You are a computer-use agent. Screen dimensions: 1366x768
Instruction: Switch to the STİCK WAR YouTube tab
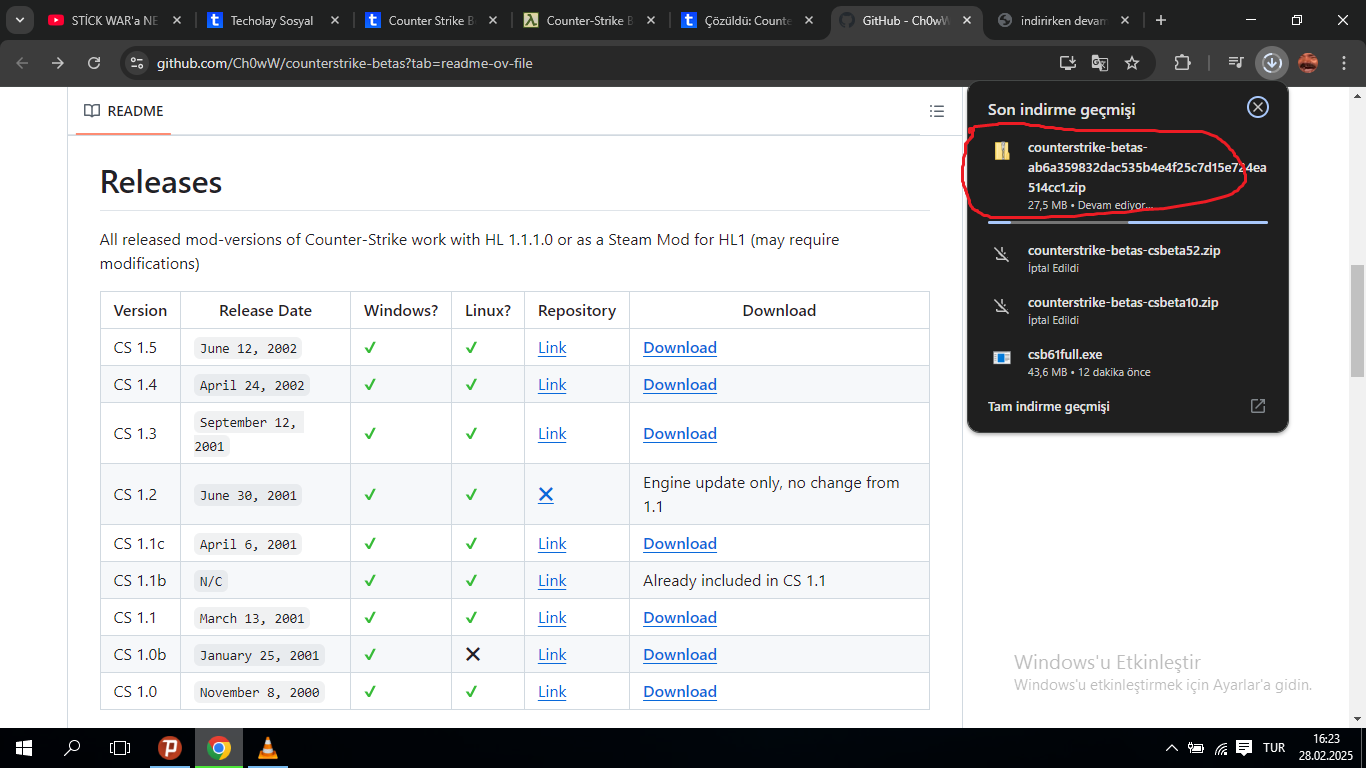(x=115, y=20)
